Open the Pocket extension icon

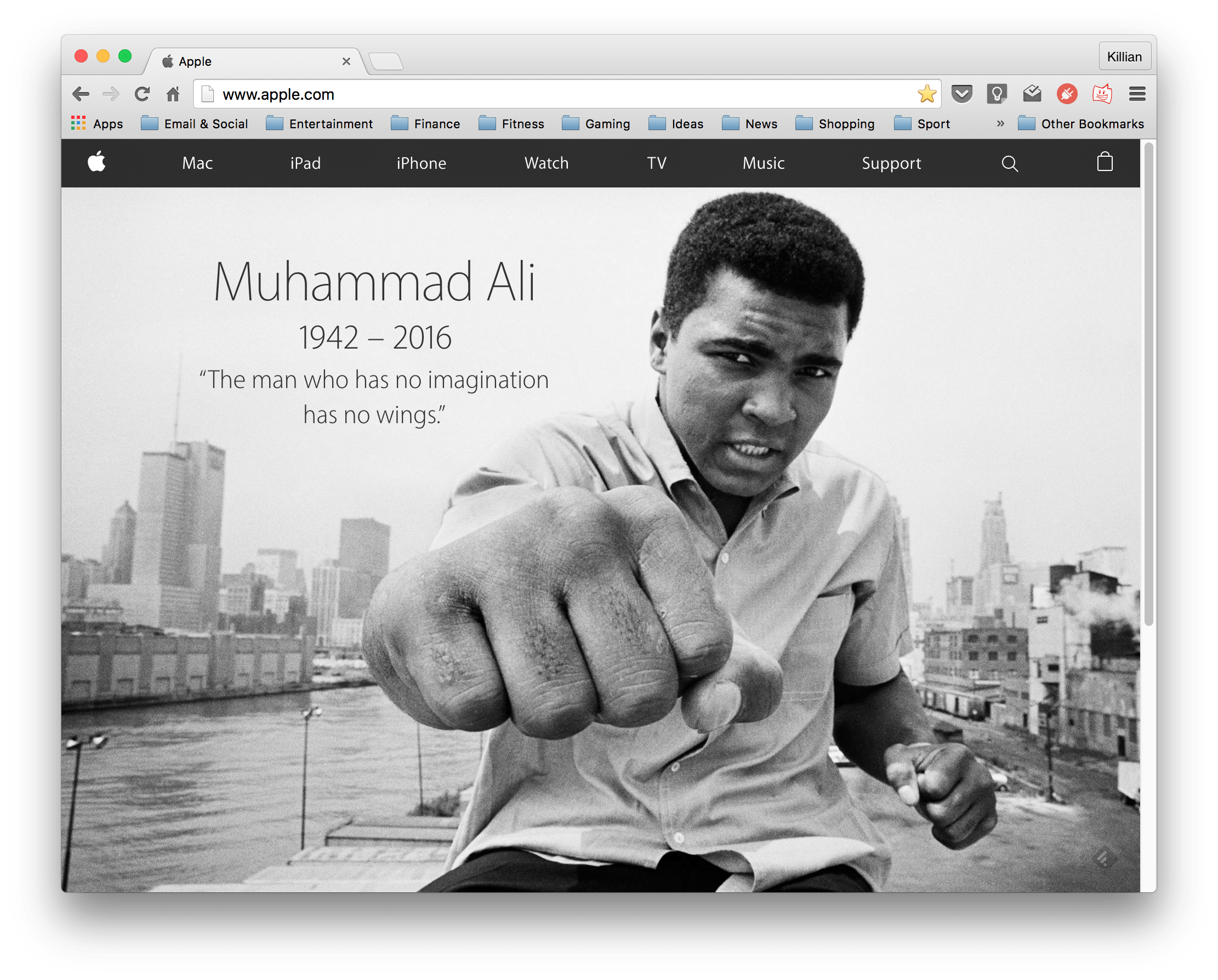(x=961, y=94)
